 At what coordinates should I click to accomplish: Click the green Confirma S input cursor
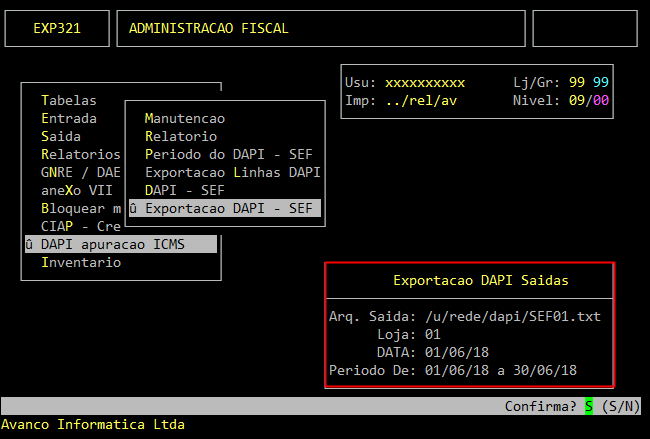tap(589, 406)
